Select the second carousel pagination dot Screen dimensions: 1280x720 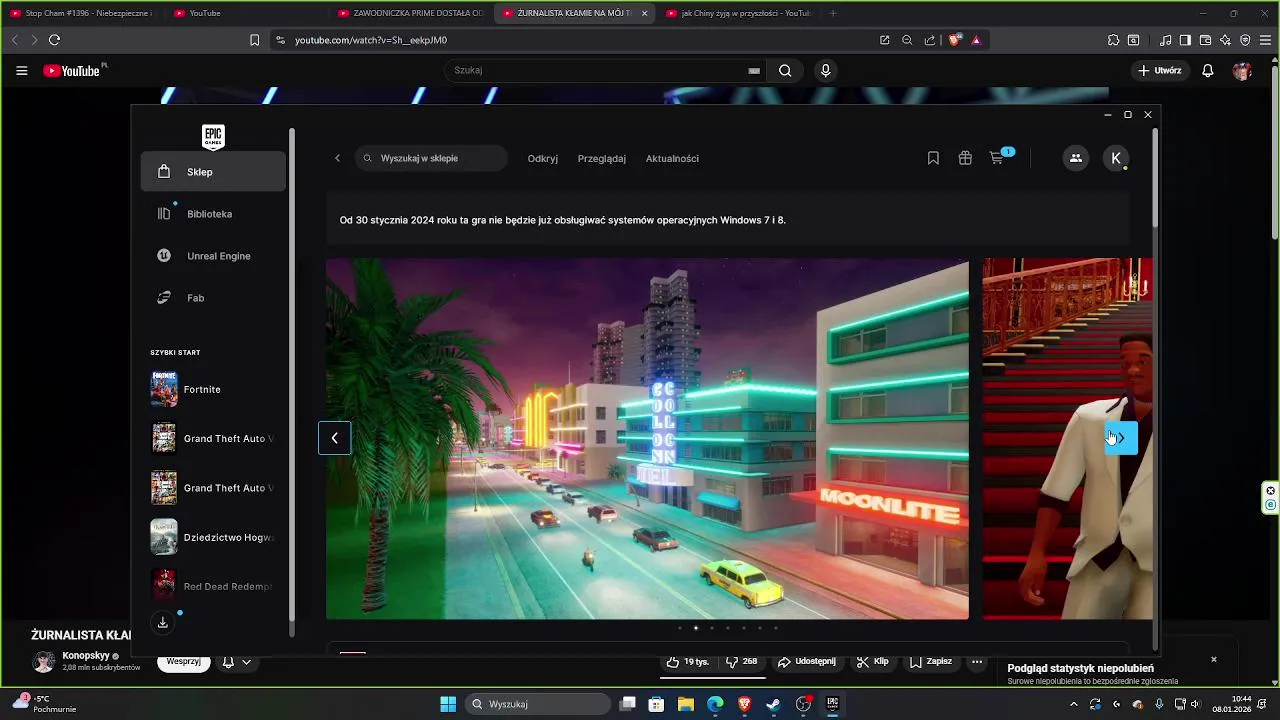point(696,628)
